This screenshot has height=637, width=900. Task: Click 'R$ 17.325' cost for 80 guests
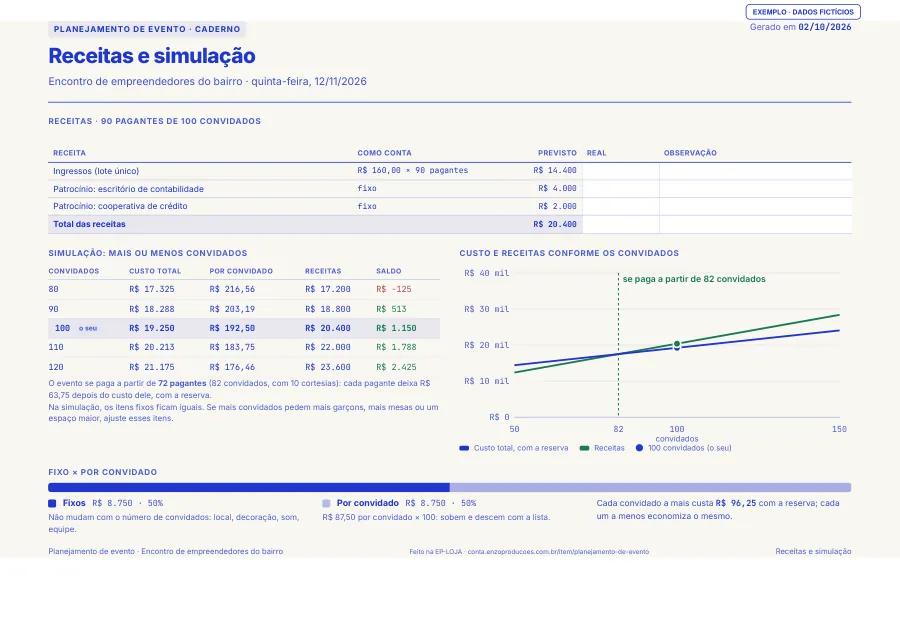(x=152, y=289)
